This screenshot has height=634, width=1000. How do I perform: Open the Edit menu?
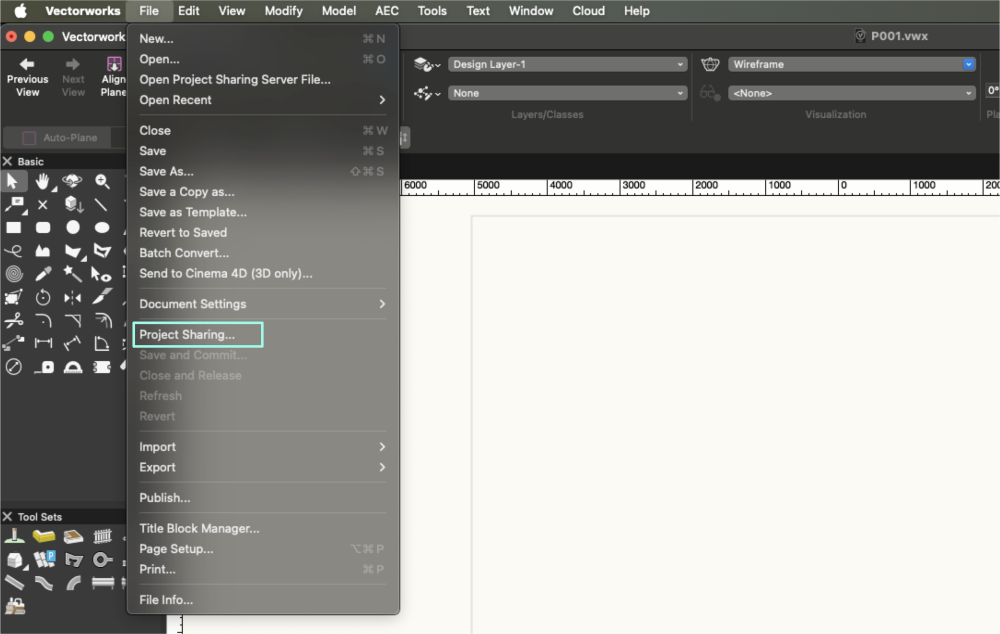188,11
